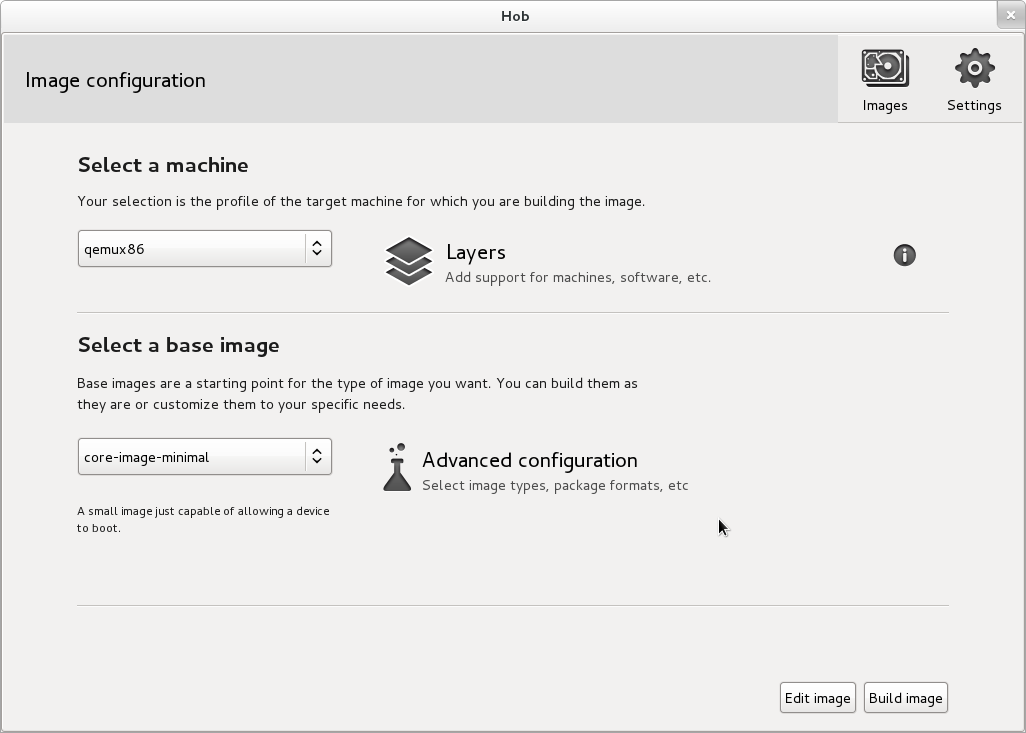Click the Settings label in toolbar

point(974,105)
